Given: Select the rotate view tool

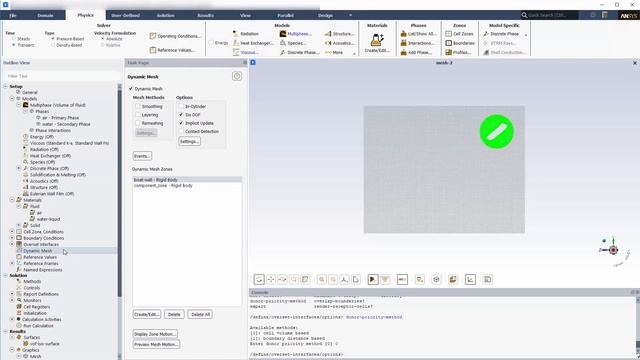Looking at the screenshot, I should pos(259,279).
